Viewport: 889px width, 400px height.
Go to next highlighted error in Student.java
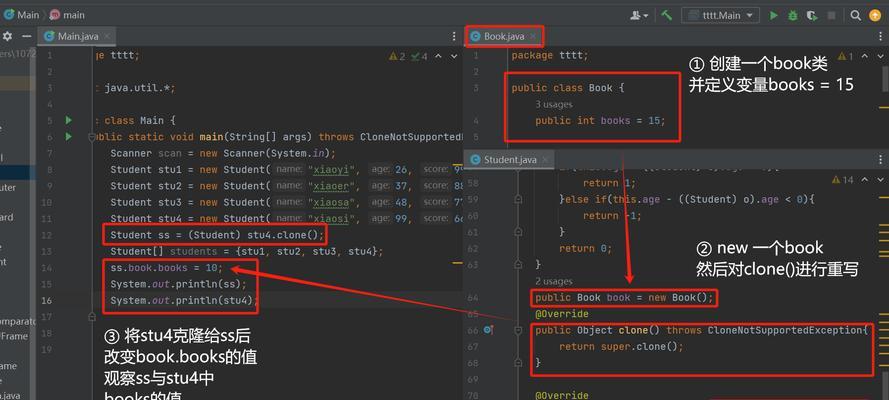878,180
